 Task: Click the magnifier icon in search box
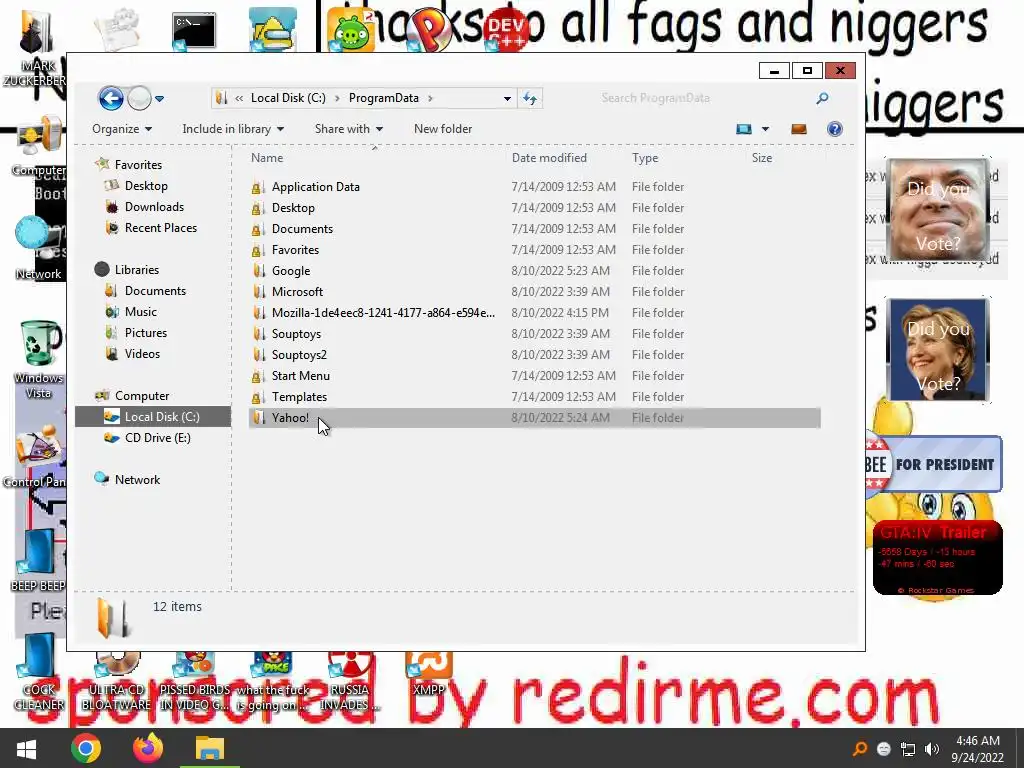point(822,98)
